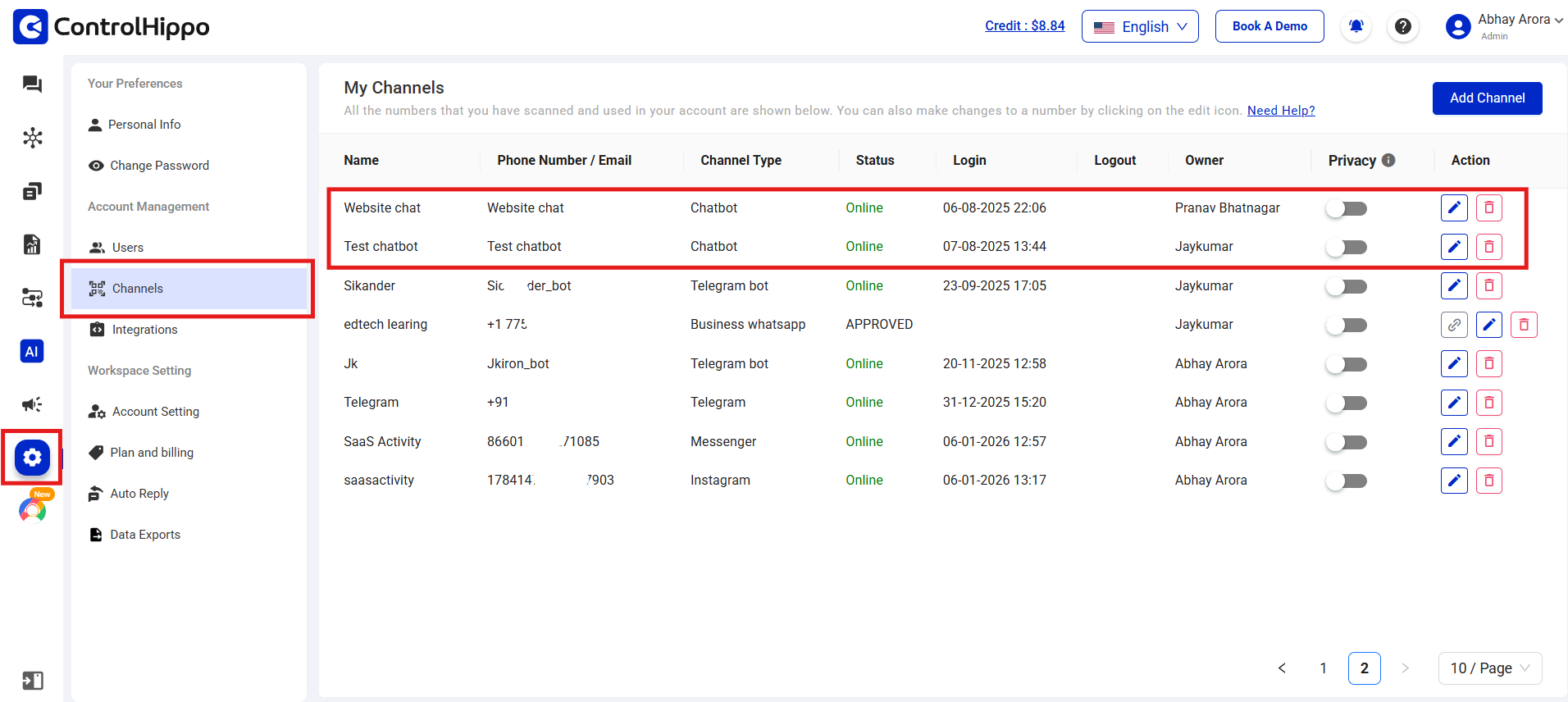
Task: Go to Plan and billing settings
Action: (x=152, y=453)
